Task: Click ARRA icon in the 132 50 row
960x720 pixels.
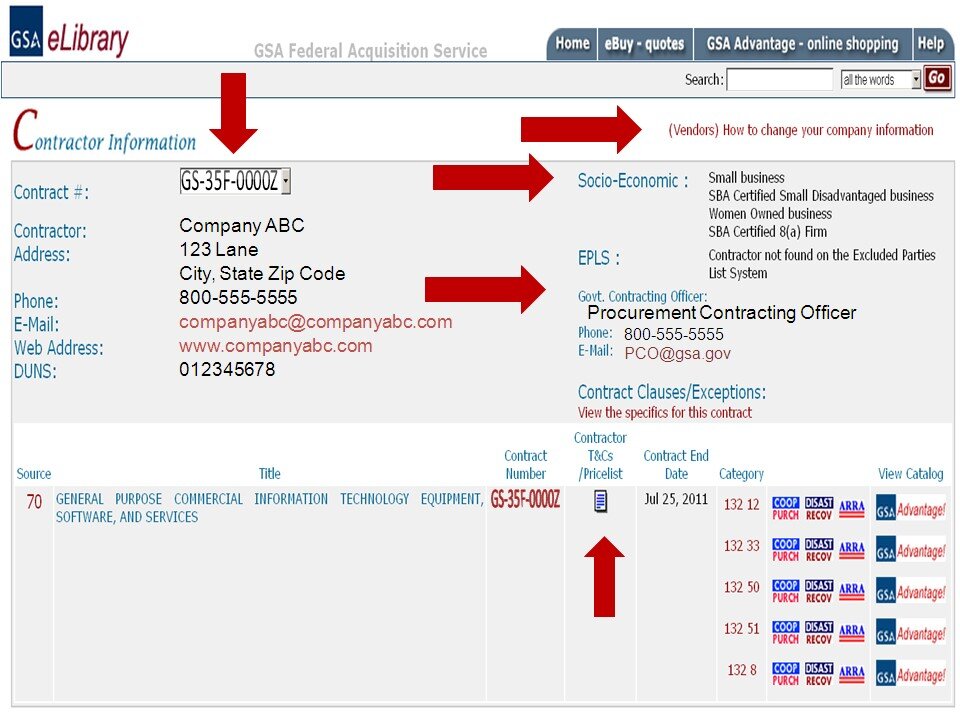Action: [x=852, y=591]
